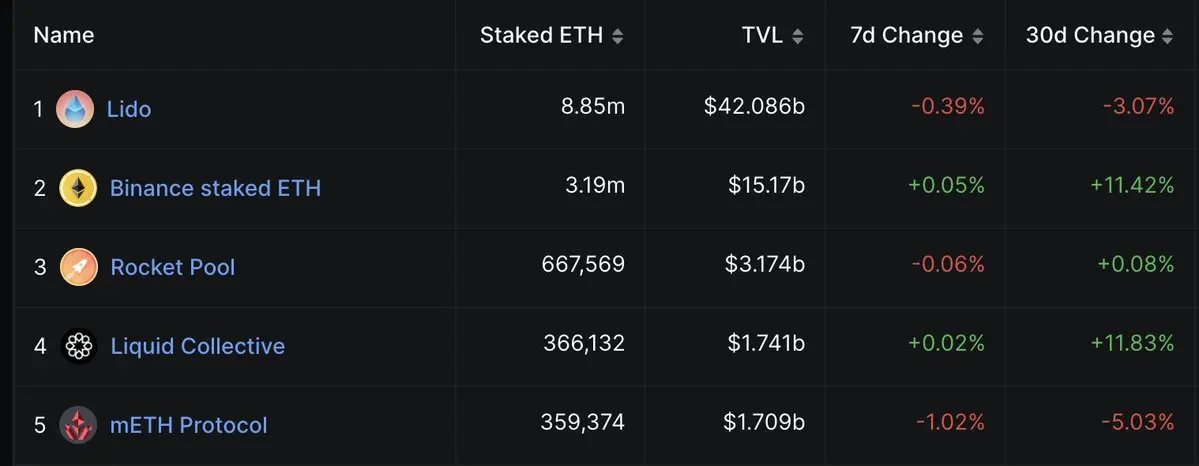Click the Liquid Collective circular logo

pyautogui.click(x=79, y=346)
